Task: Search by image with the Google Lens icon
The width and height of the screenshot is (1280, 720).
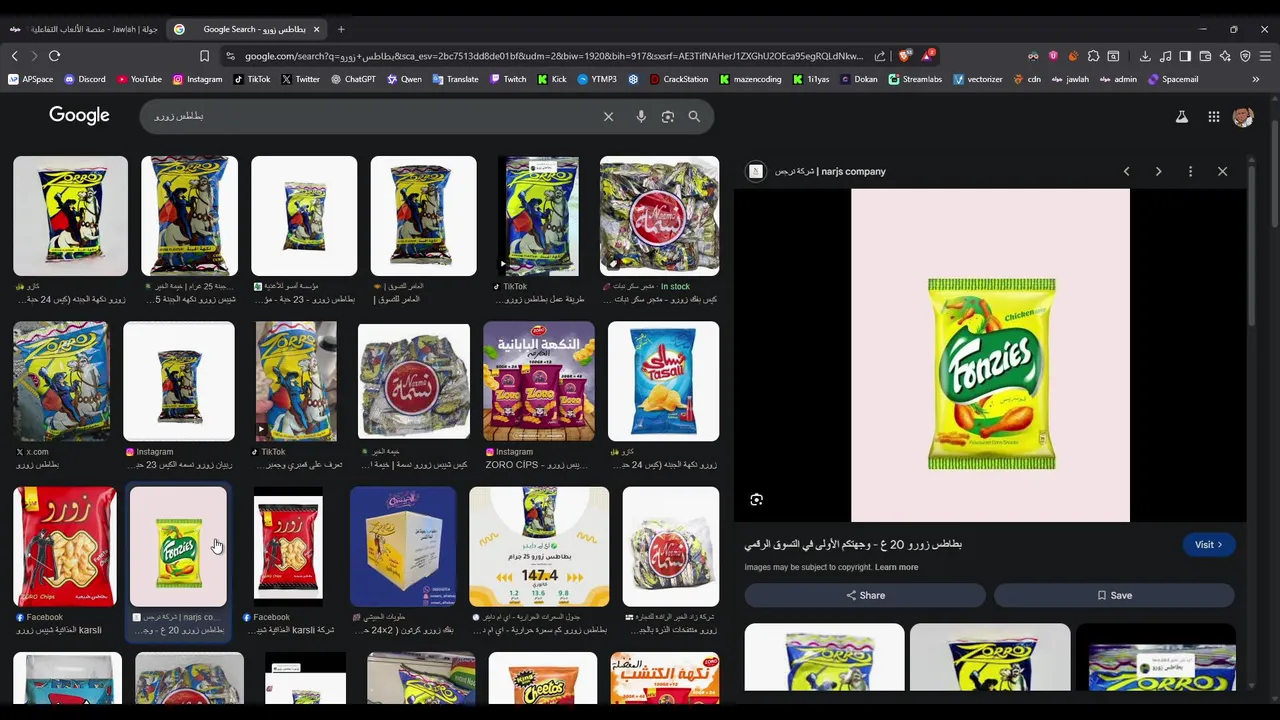Action: [668, 117]
